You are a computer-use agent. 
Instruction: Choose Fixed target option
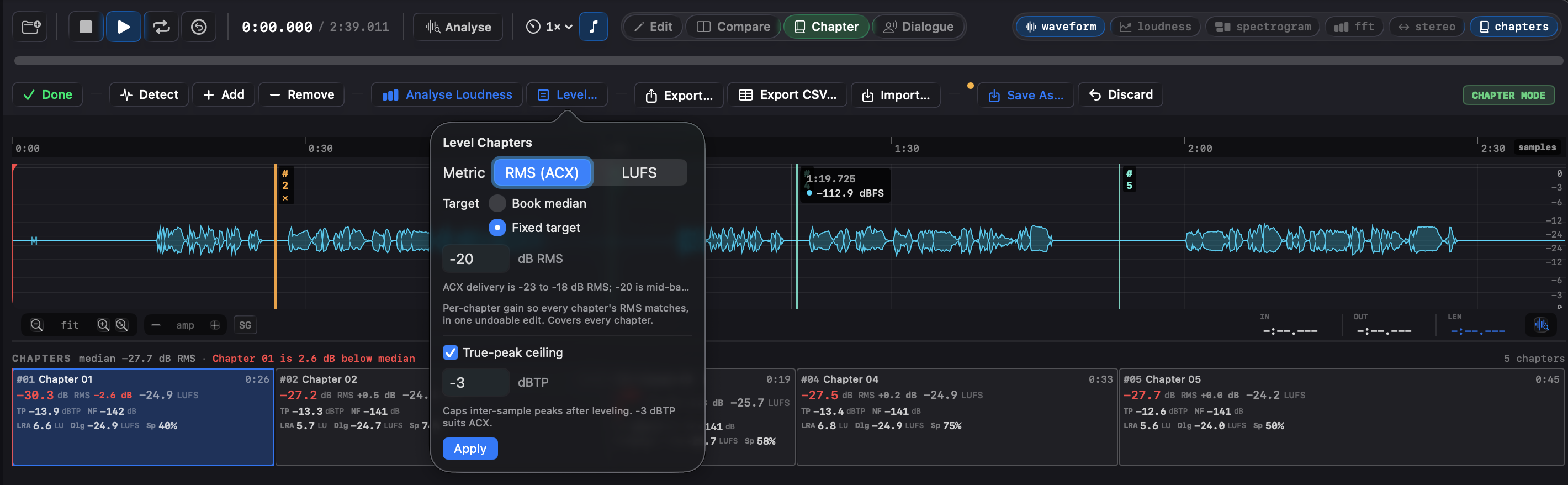tap(535, 228)
